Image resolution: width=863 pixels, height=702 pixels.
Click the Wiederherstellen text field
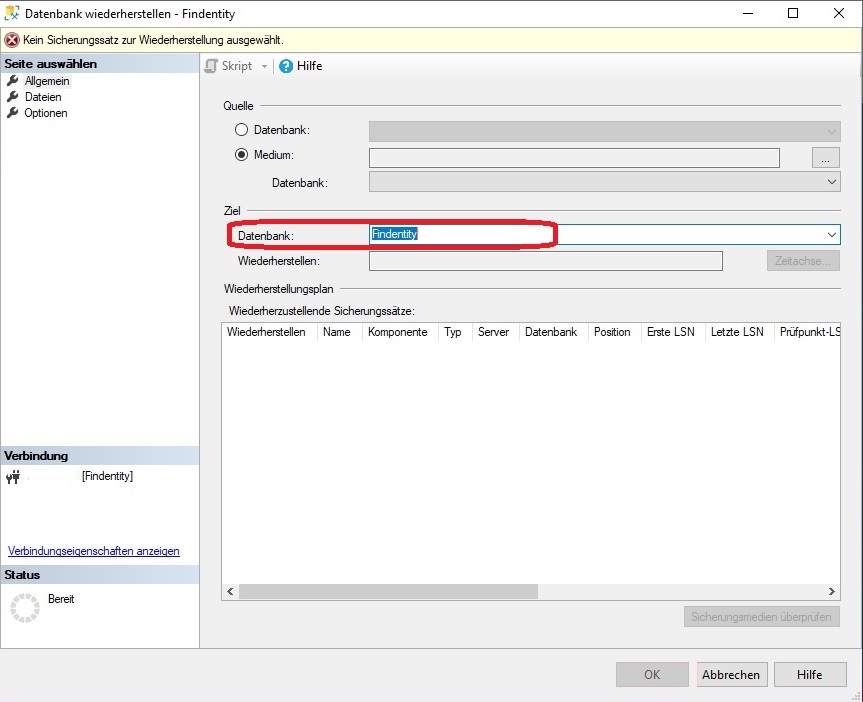(545, 261)
